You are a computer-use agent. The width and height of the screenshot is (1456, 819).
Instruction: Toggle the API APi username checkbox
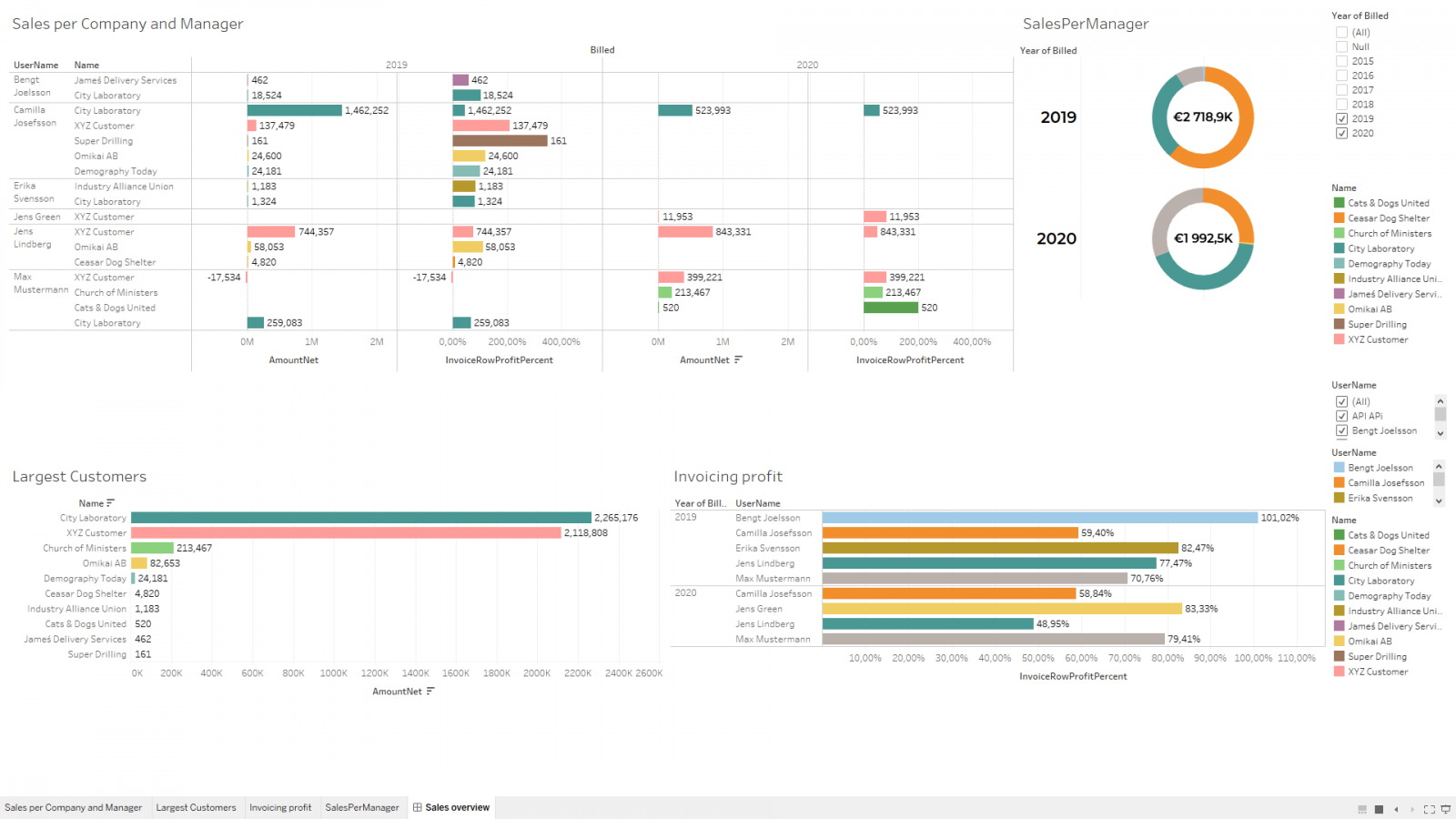pos(1341,416)
